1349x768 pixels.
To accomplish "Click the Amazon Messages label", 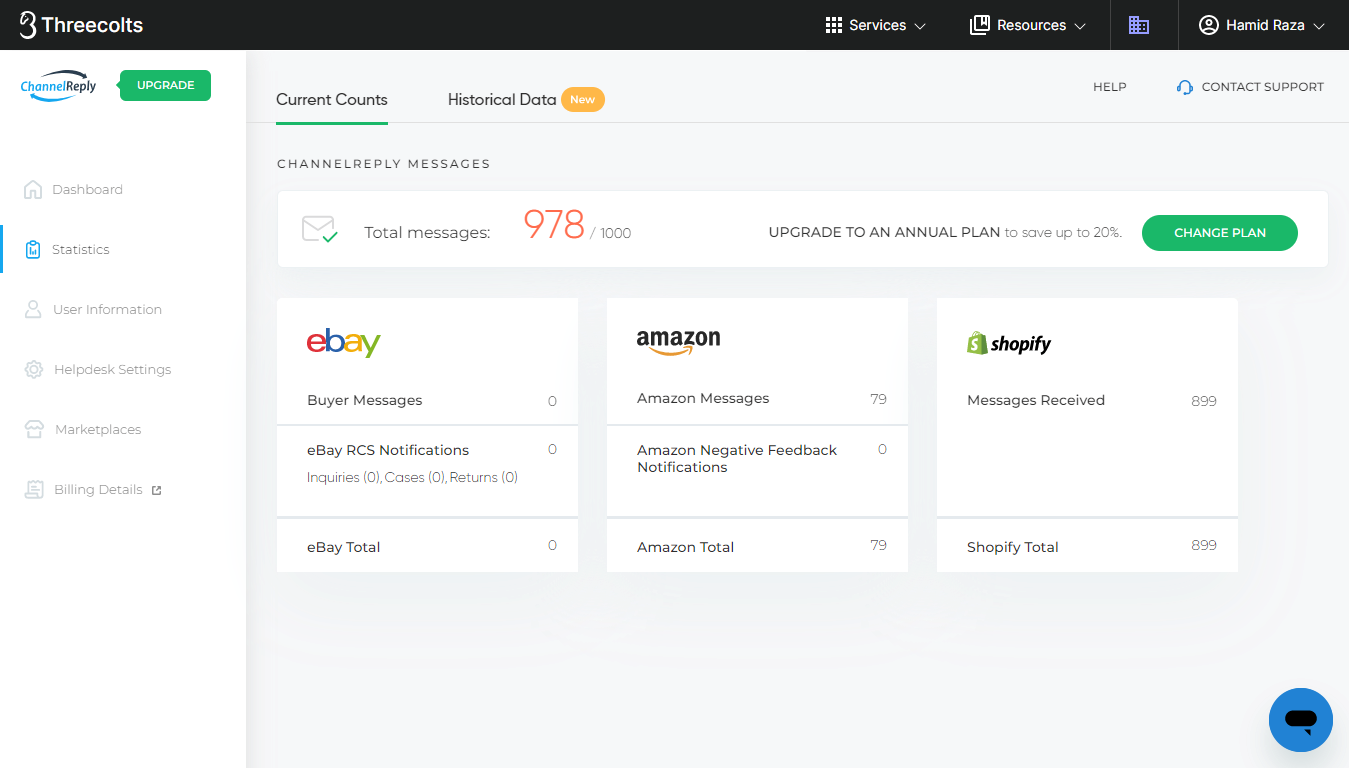I will click(x=703, y=398).
